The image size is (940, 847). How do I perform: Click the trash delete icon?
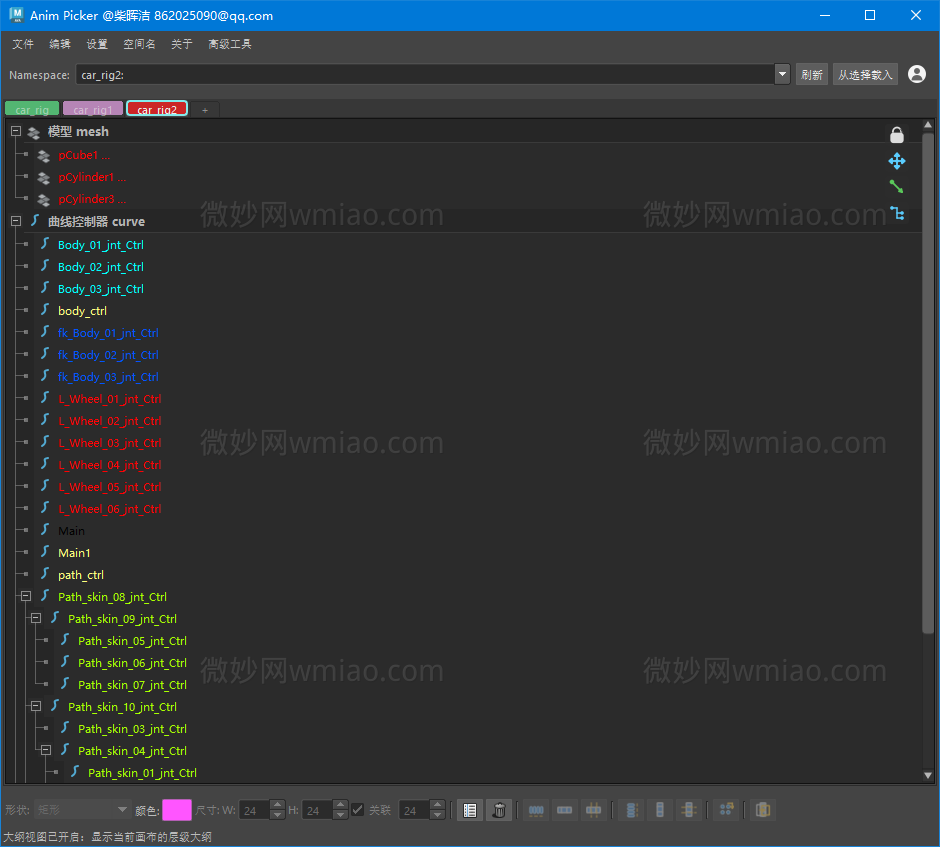499,810
